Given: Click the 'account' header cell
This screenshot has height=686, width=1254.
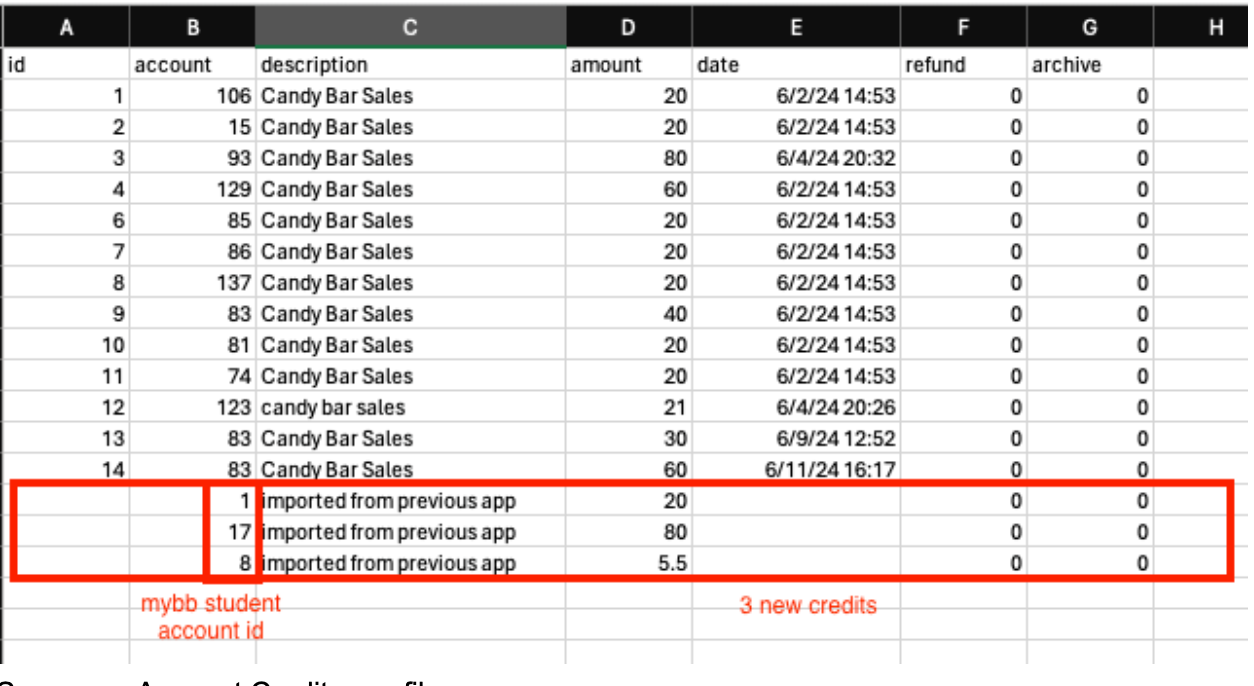Looking at the screenshot, I should click(x=193, y=65).
